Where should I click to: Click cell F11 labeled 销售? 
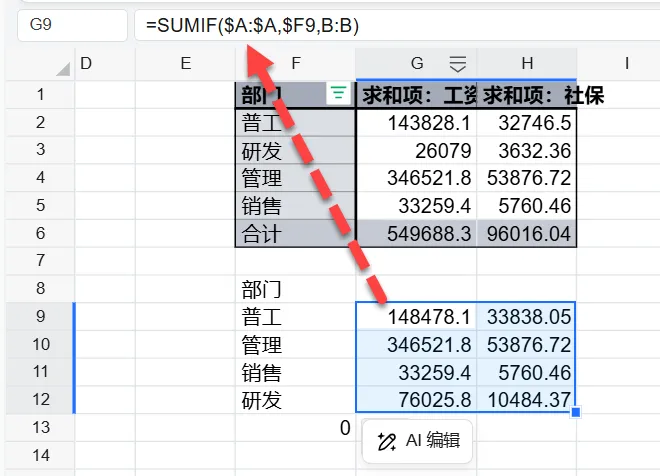pos(295,372)
